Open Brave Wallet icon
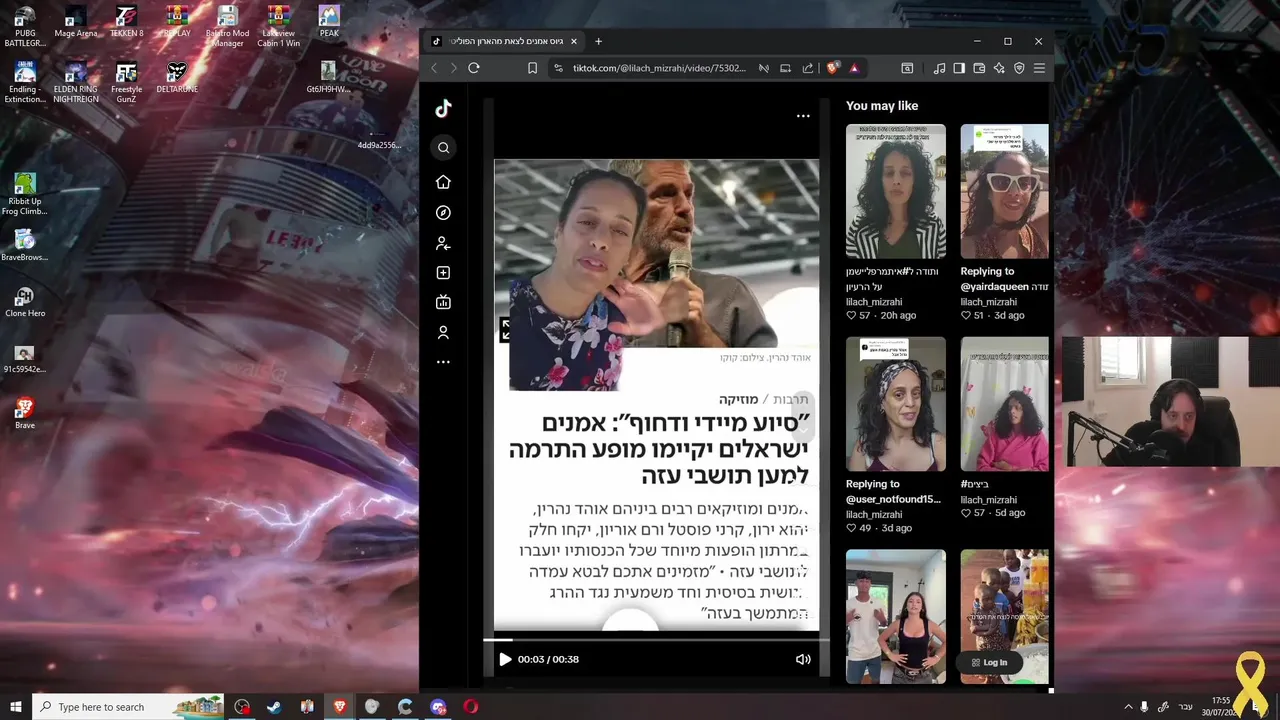The width and height of the screenshot is (1280, 720). 979,68
